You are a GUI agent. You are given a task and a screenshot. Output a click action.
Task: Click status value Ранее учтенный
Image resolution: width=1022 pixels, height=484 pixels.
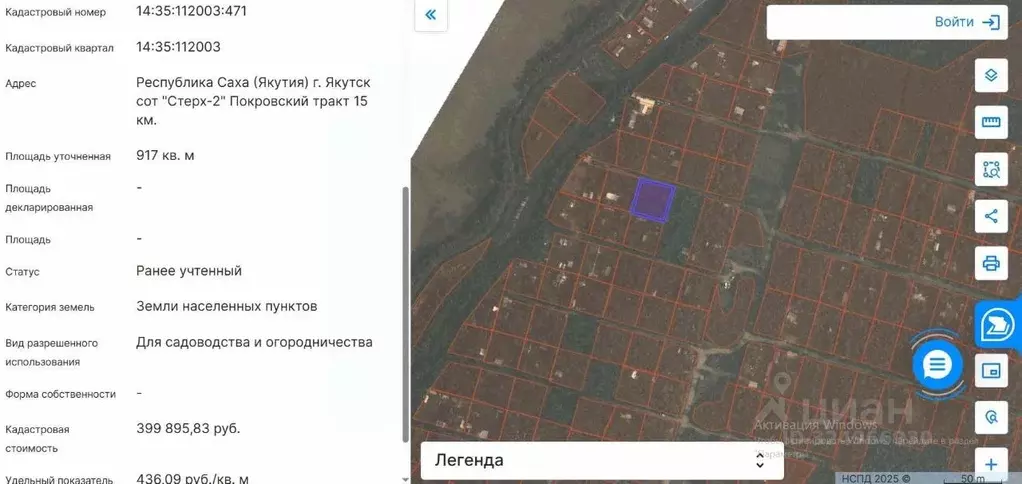pos(189,271)
